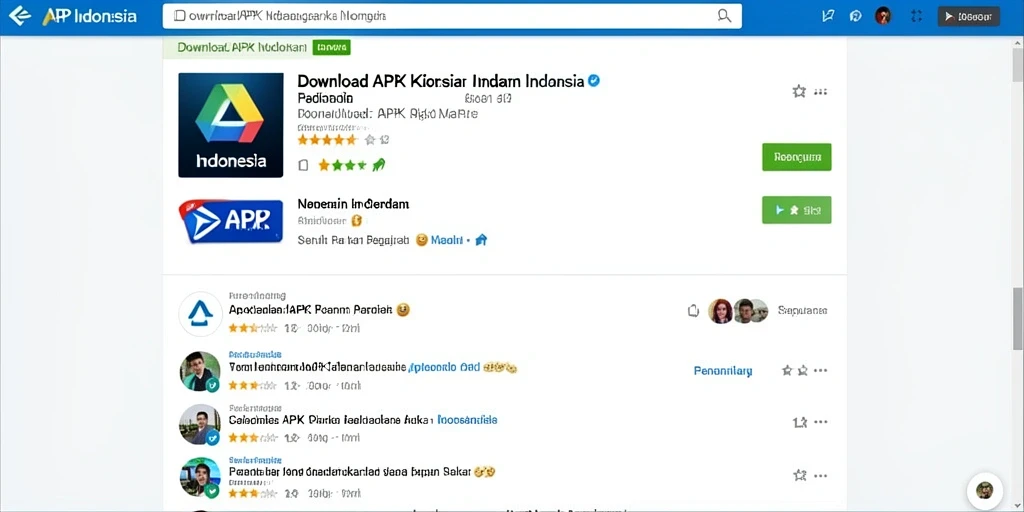The height and width of the screenshot is (512, 1024).
Task: Click the Sapauane label in first review row
Action: [x=803, y=311]
